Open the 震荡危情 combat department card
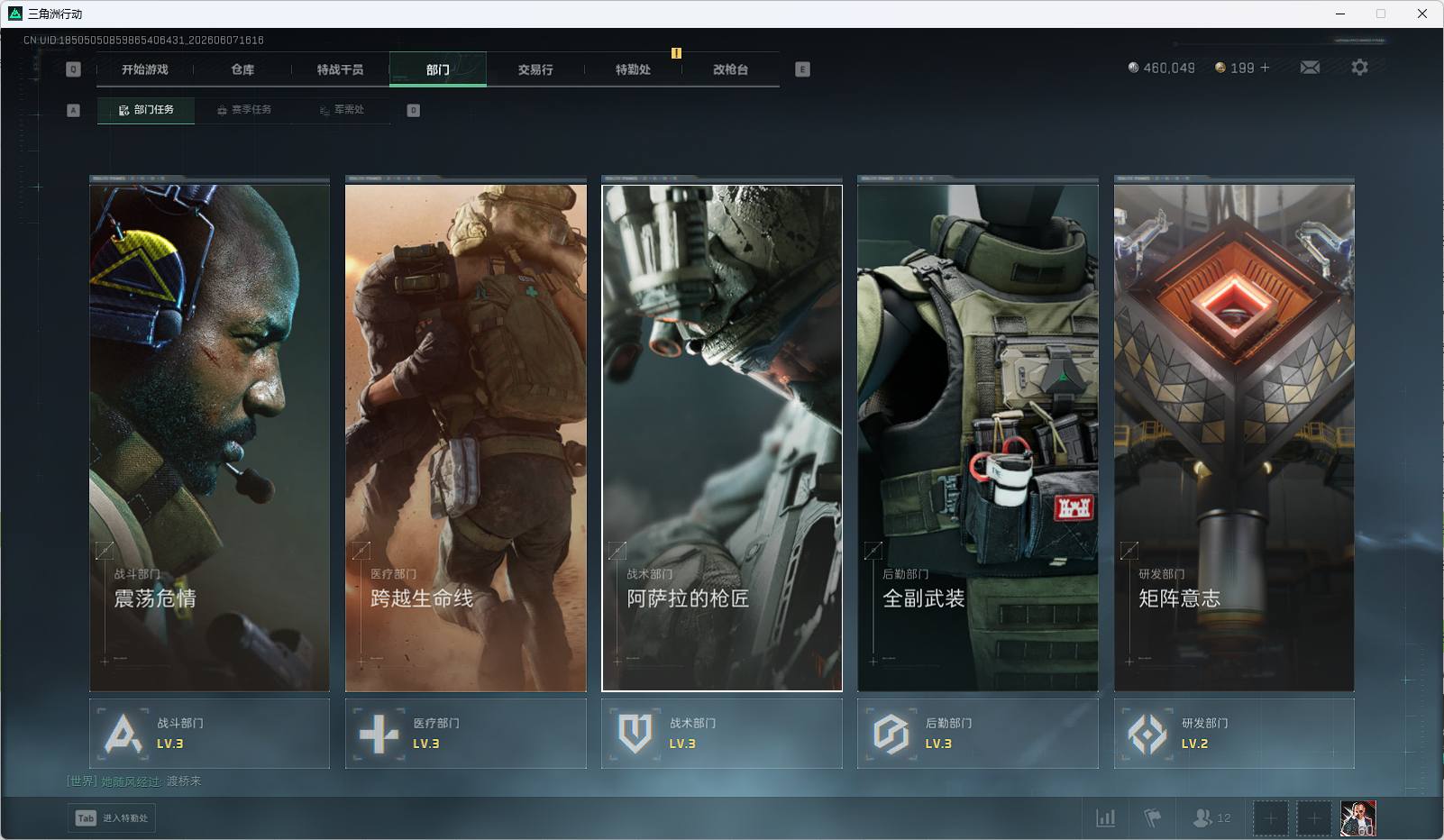 [209, 438]
